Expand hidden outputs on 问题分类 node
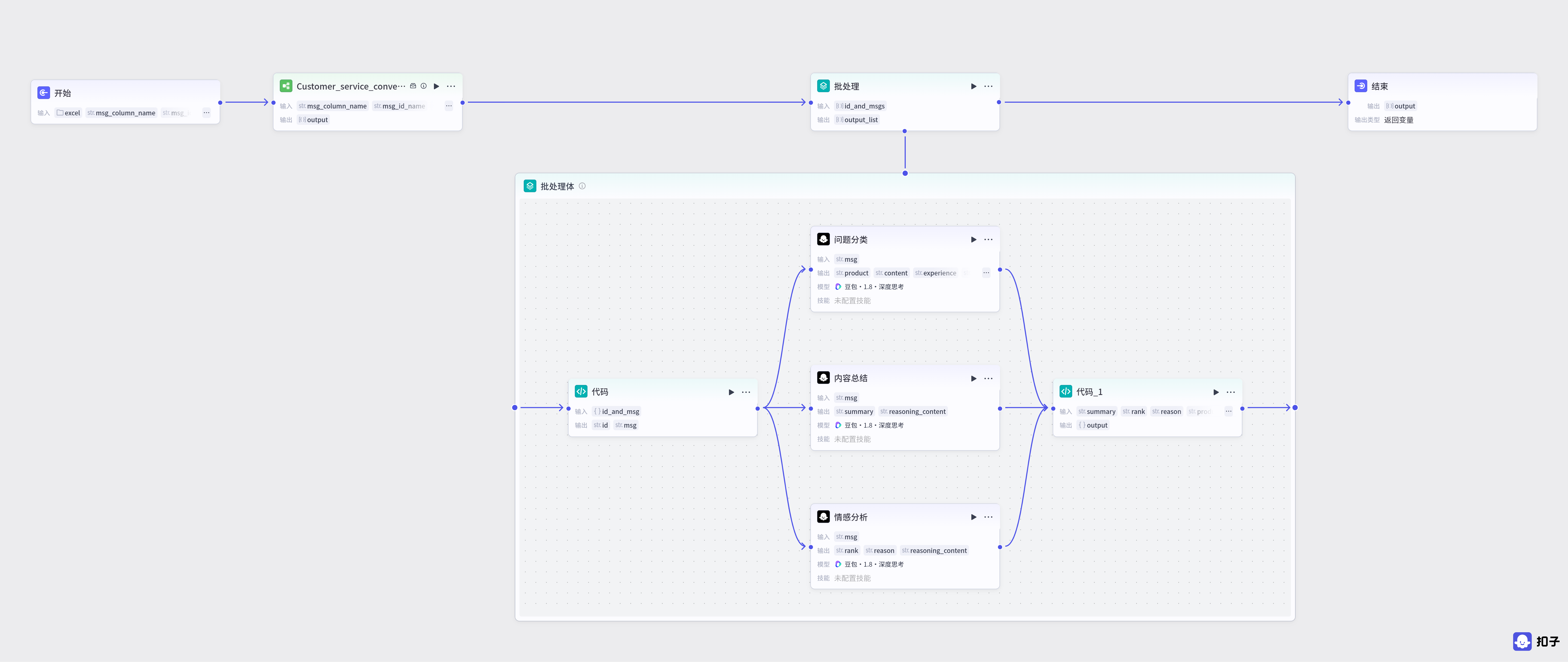The image size is (1568, 662). click(986, 273)
